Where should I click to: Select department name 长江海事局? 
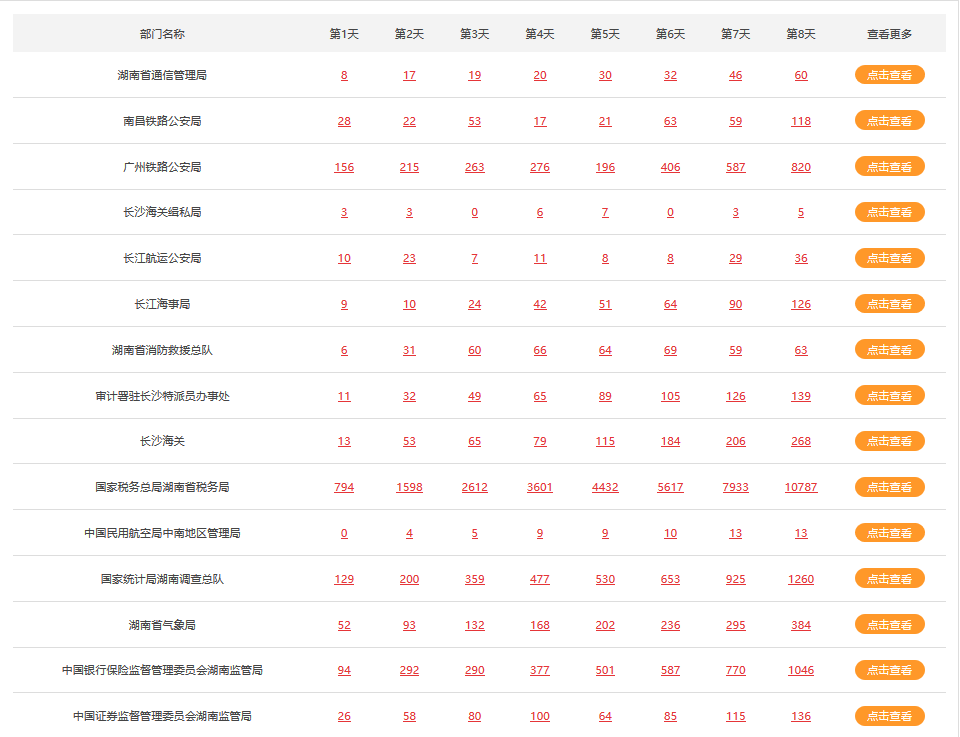(162, 304)
